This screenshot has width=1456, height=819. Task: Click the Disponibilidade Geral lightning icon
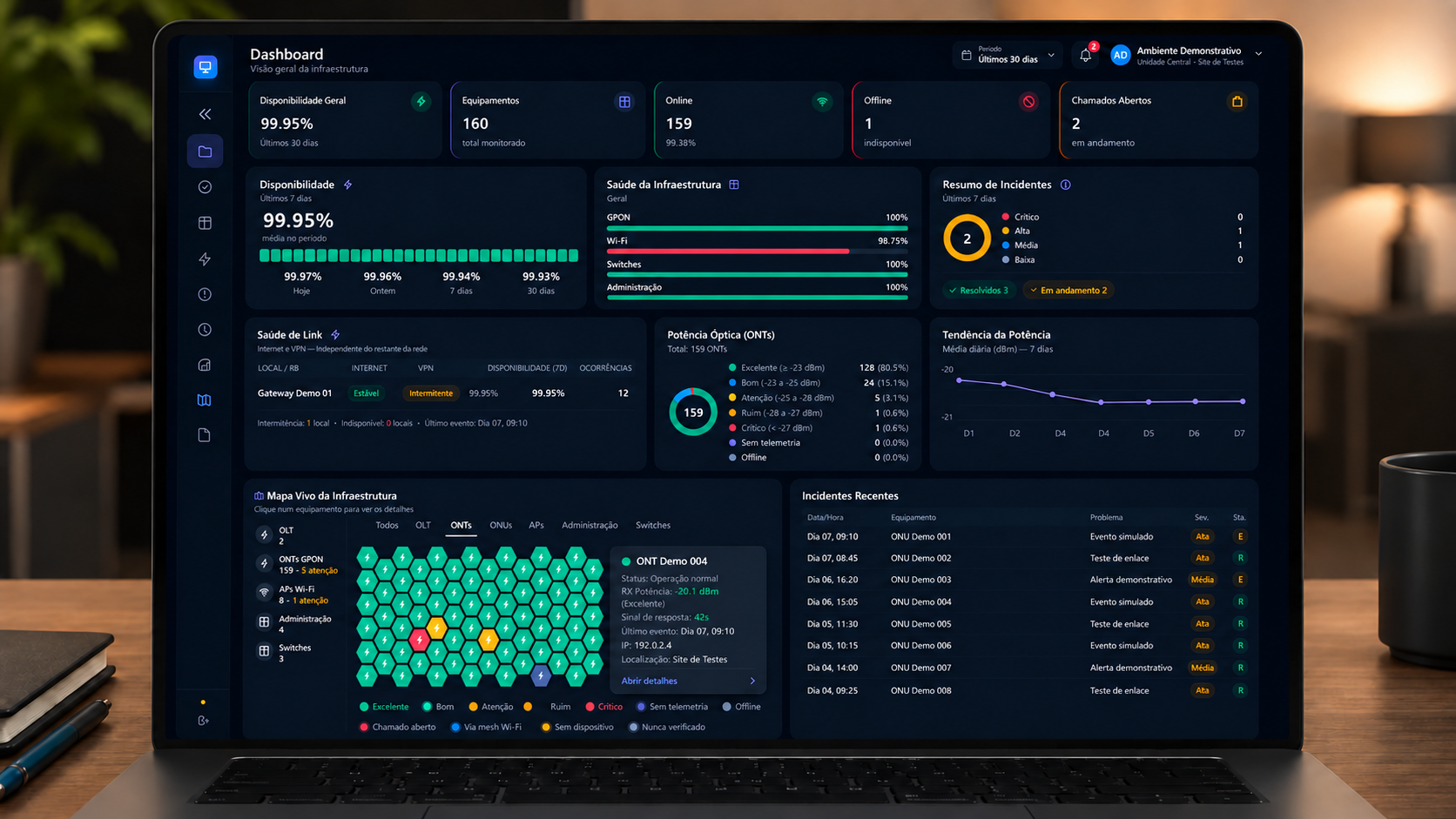coord(421,102)
